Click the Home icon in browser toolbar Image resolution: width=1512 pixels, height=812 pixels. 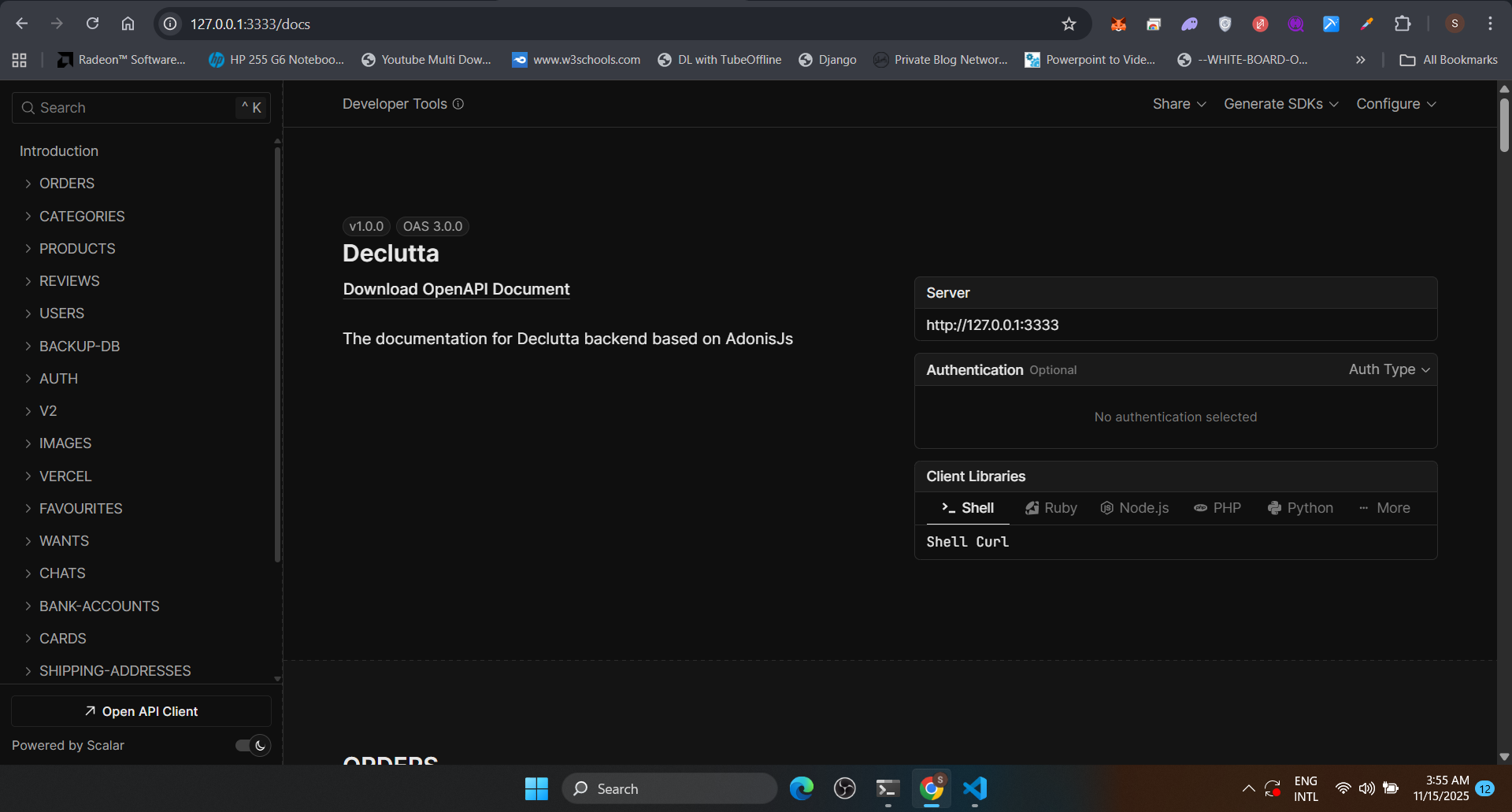tap(128, 24)
